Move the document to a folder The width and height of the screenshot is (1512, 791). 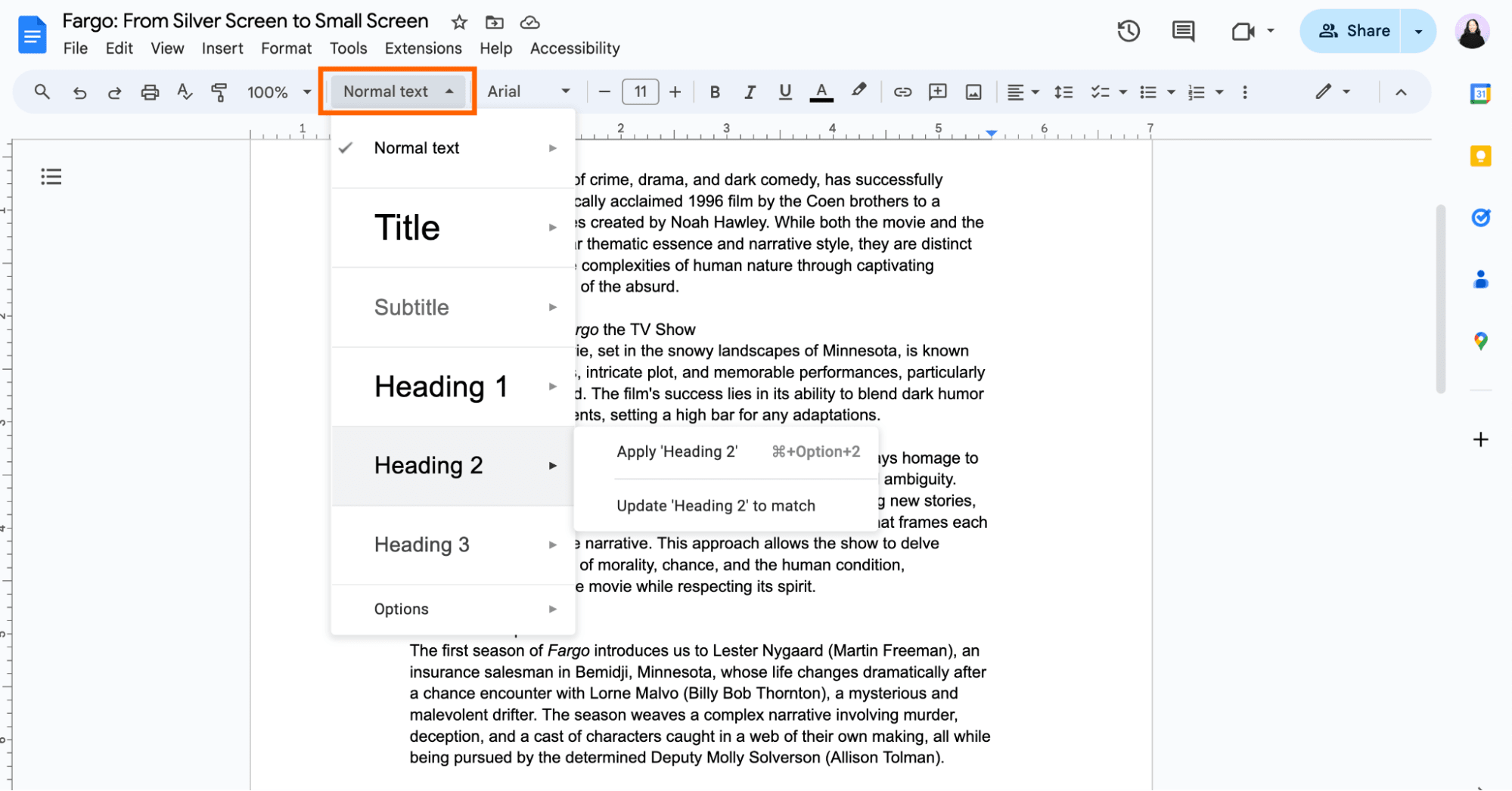click(x=495, y=23)
